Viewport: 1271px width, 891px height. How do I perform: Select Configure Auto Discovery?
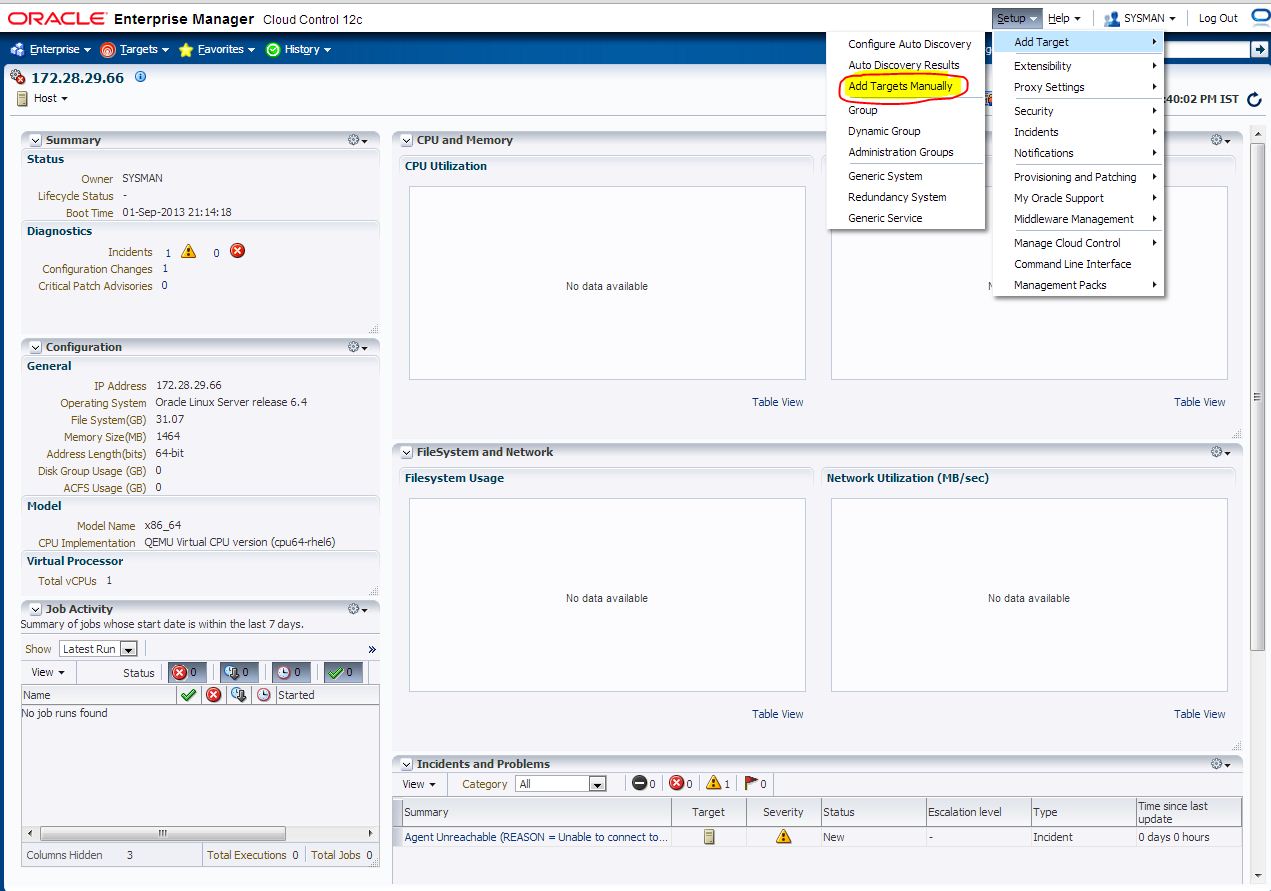(x=909, y=44)
